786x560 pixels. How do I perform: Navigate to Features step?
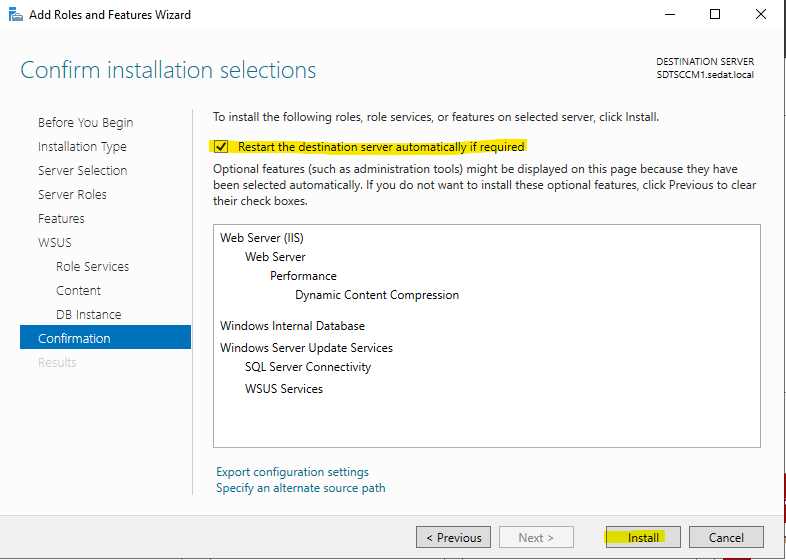coord(61,219)
